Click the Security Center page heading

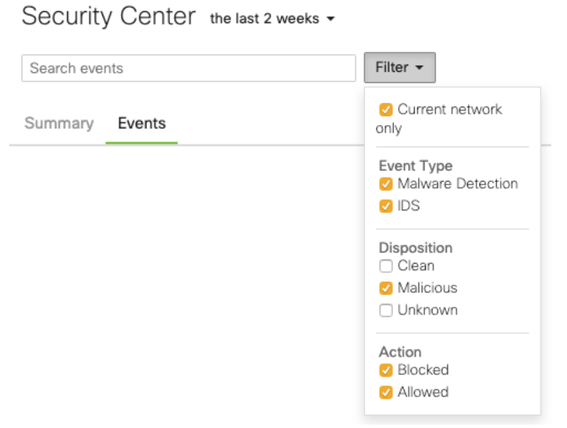point(108,16)
